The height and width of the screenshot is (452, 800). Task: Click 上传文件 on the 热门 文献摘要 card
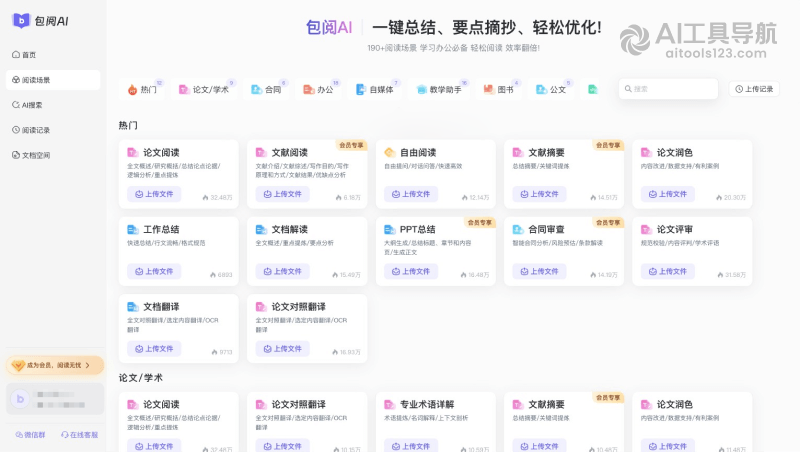pyautogui.click(x=539, y=194)
